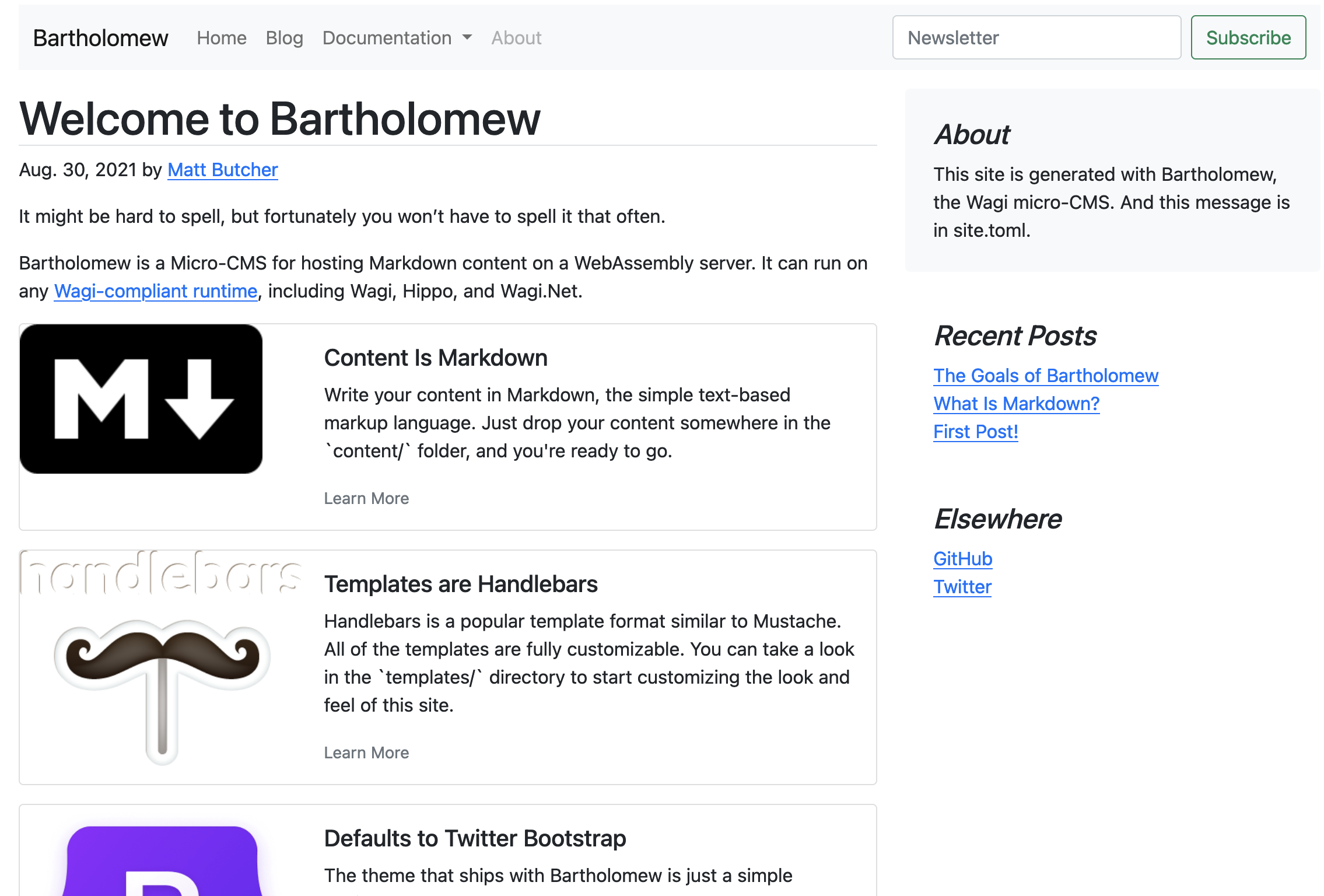Click the Bartholomew brand title
The height and width of the screenshot is (896, 1324).
pyautogui.click(x=100, y=38)
